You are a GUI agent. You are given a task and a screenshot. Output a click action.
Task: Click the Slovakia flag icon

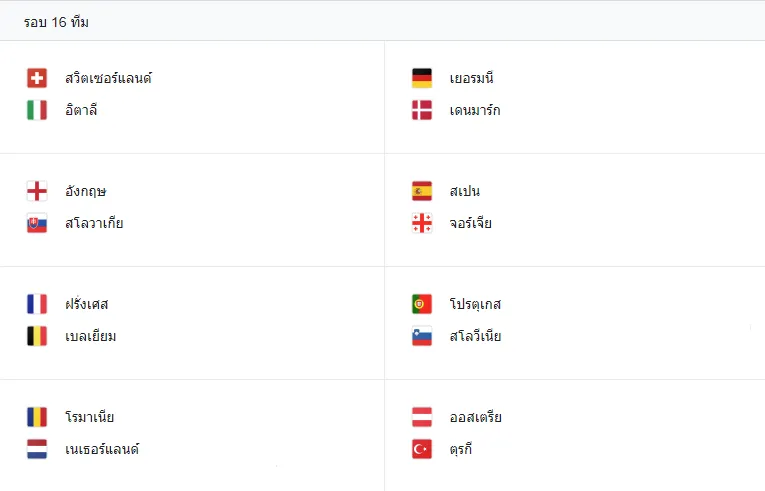point(37,223)
